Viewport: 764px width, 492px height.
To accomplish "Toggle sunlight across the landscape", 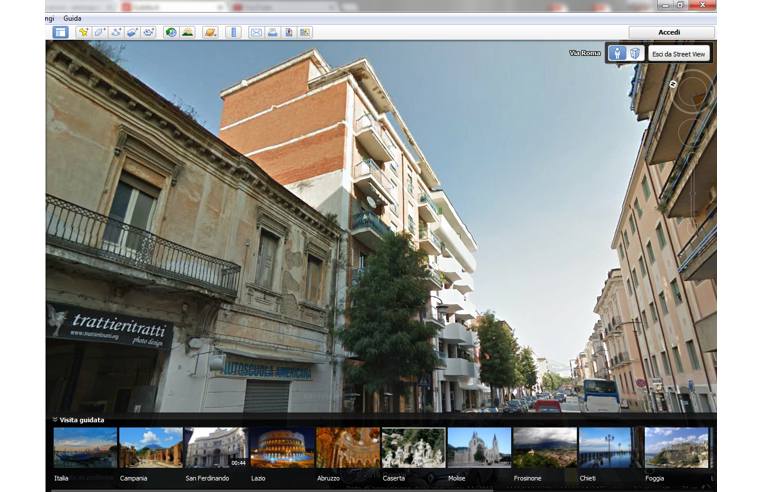I will point(187,32).
